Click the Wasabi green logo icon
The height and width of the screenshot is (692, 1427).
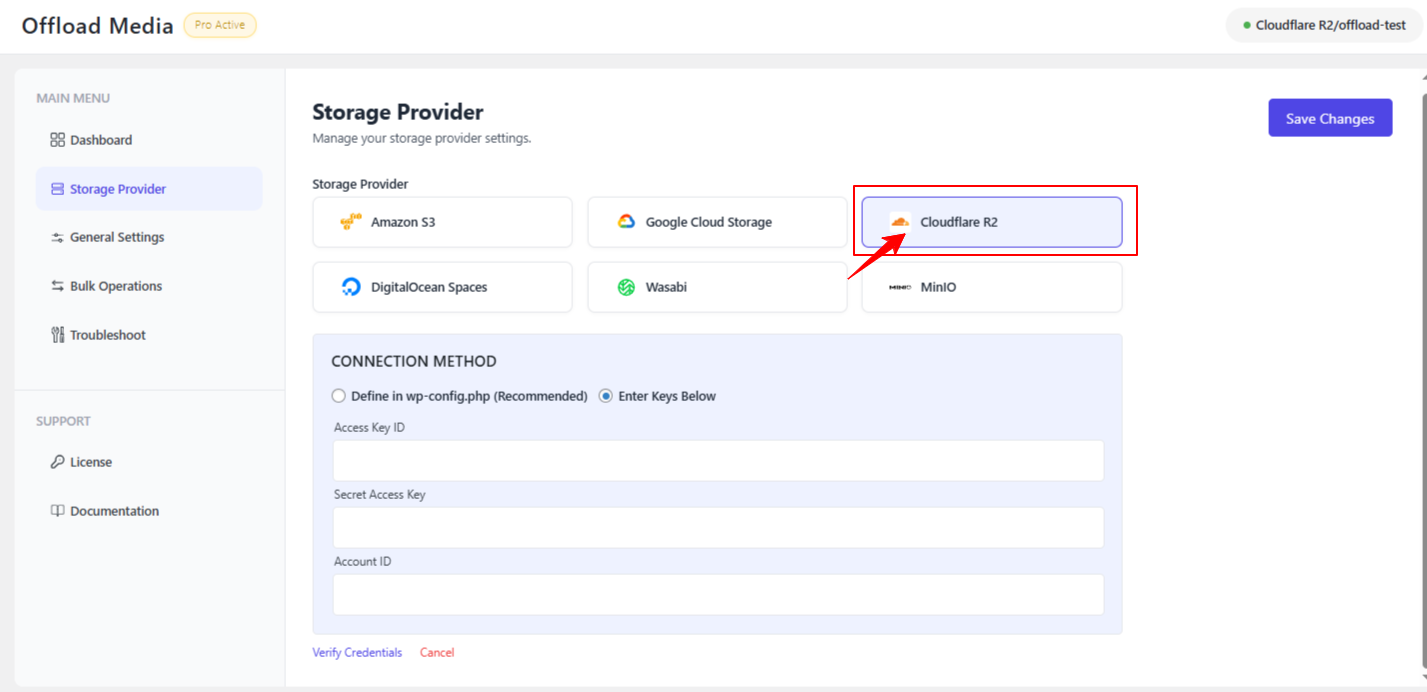(x=626, y=288)
